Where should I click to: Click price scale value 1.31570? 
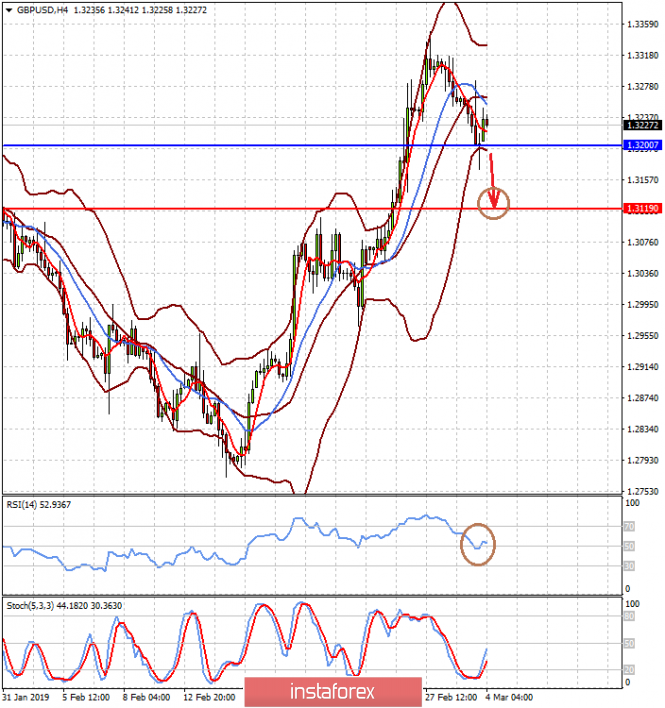click(643, 180)
